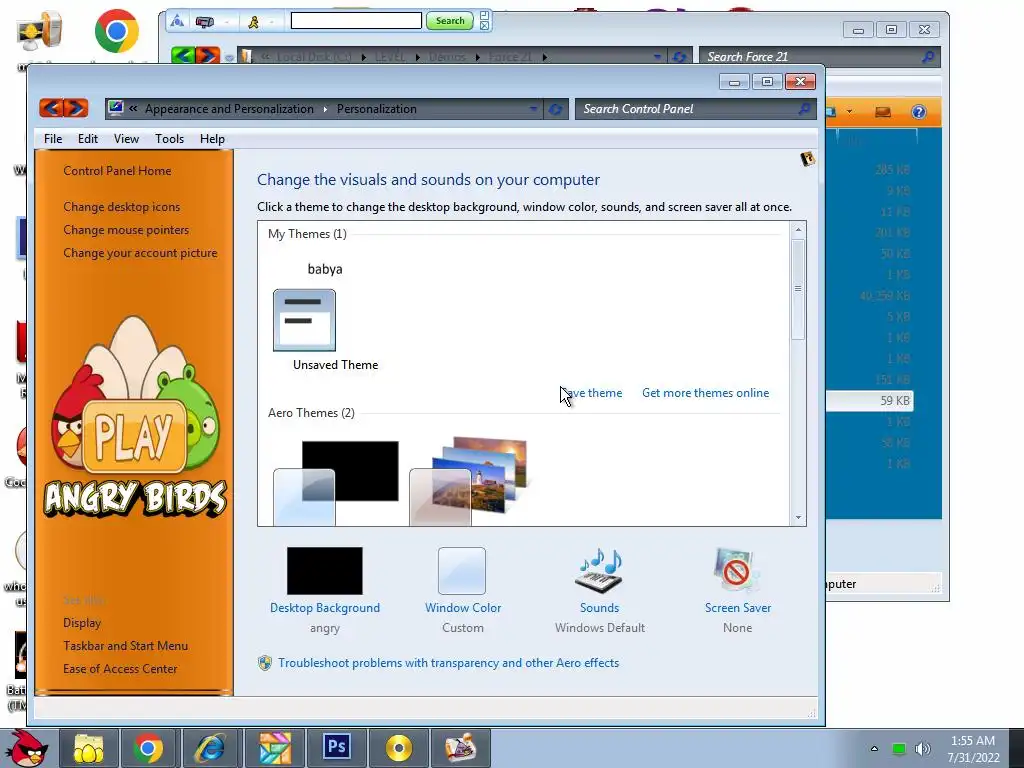Click the triangle logo toolbar icon
The height and width of the screenshot is (768, 1024).
pos(177,22)
